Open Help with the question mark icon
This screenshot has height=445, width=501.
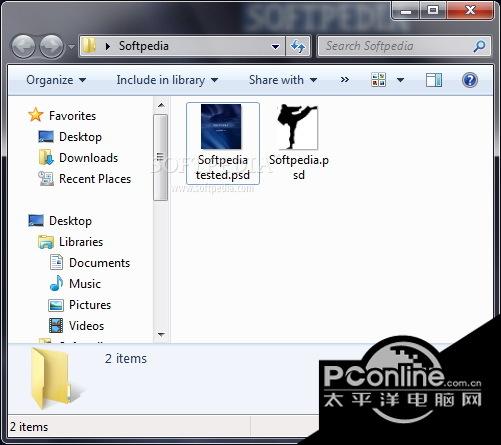[470, 80]
